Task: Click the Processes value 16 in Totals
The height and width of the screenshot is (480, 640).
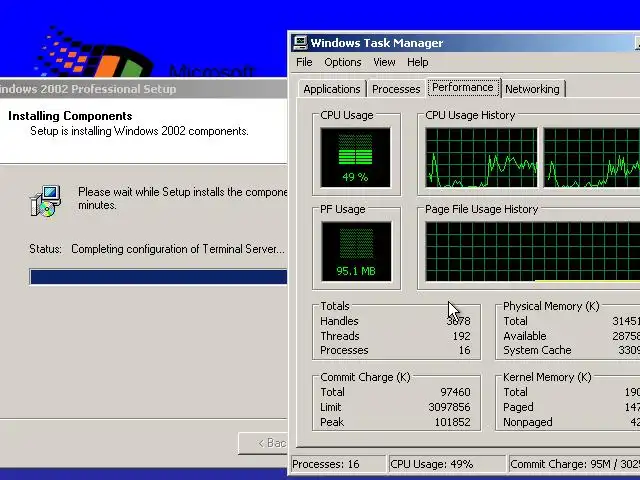Action: point(464,350)
